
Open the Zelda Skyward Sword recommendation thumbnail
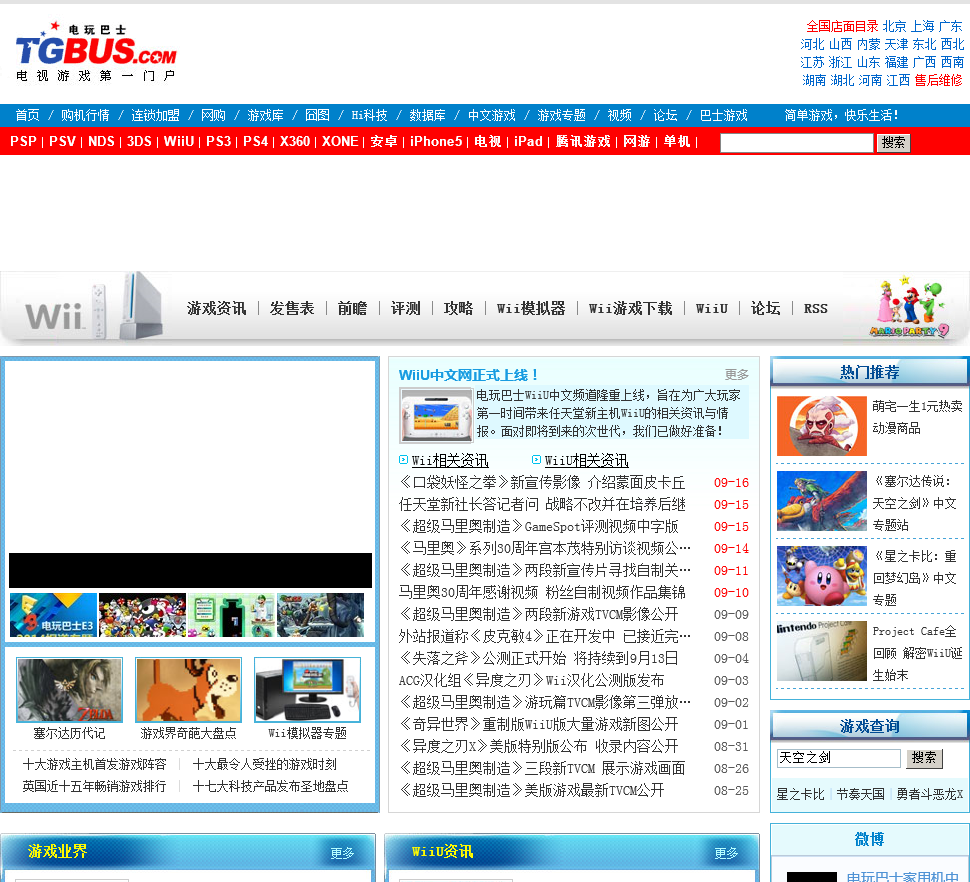(x=822, y=501)
